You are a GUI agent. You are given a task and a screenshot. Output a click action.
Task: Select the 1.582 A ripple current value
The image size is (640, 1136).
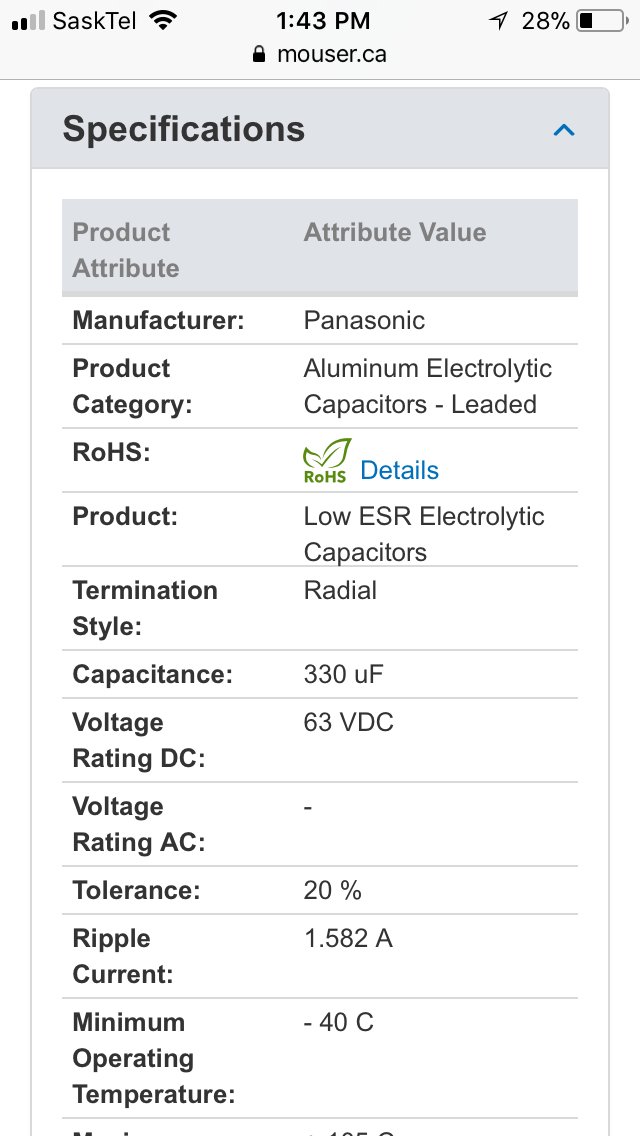pos(348,939)
